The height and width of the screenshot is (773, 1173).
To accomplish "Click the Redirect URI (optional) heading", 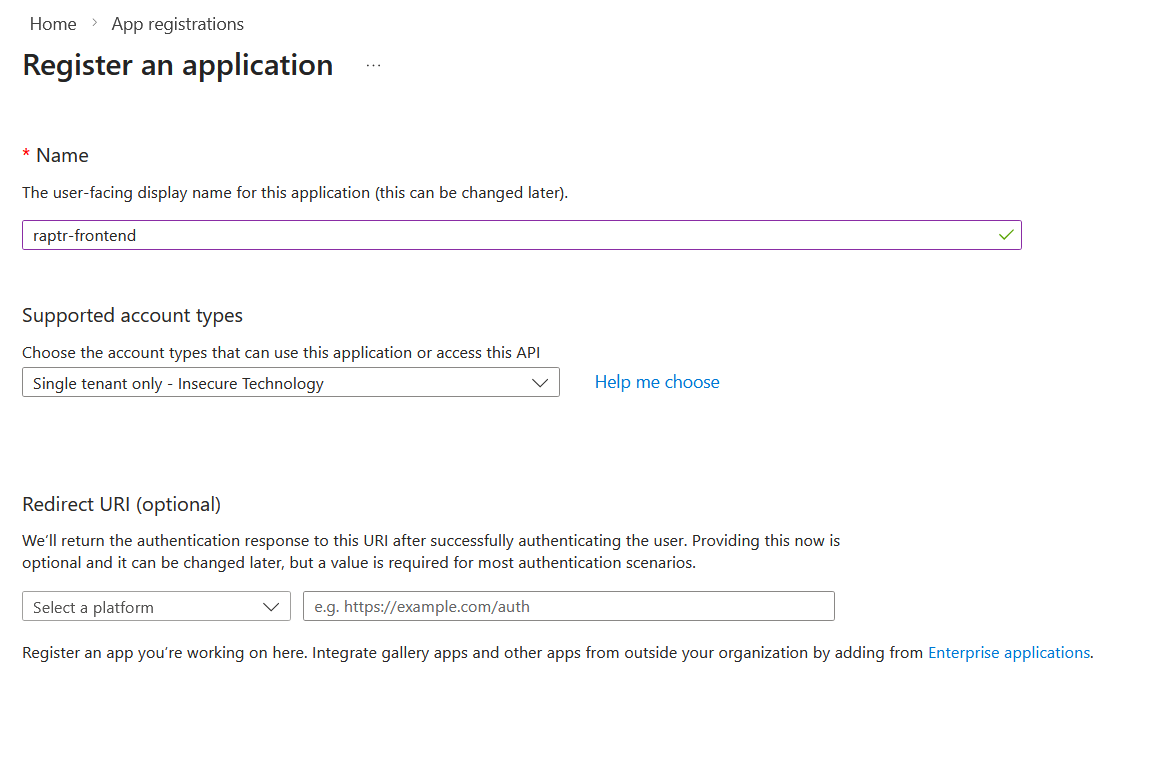I will [121, 504].
